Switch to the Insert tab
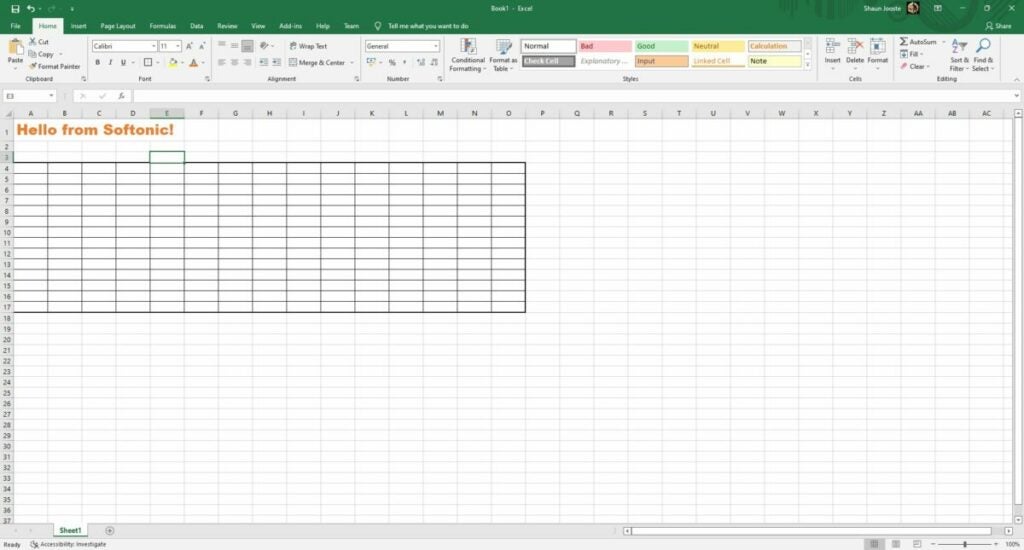Viewport: 1024px width, 550px height. tap(78, 26)
